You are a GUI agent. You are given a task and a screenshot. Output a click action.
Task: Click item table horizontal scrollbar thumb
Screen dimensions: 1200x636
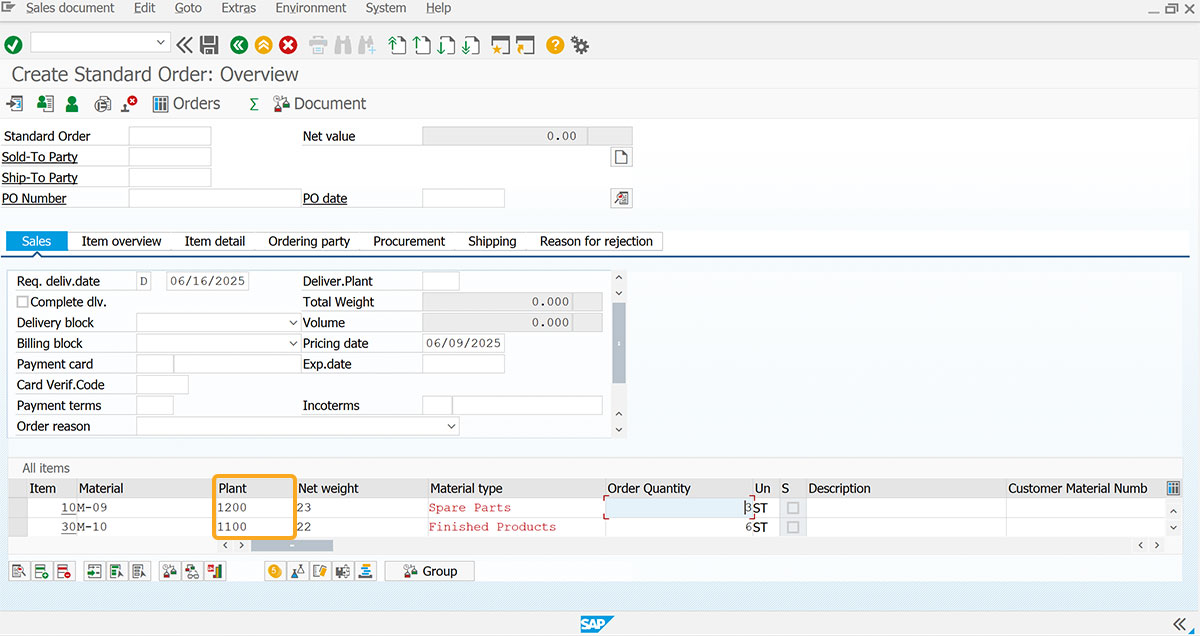tap(292, 546)
